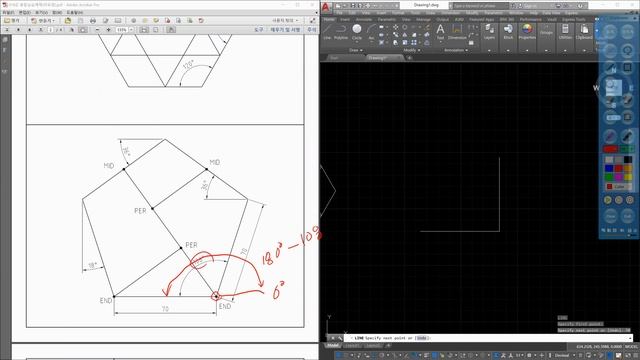Toggle the MODEL space status button
Viewport: 640px width, 360px height.
point(631,347)
